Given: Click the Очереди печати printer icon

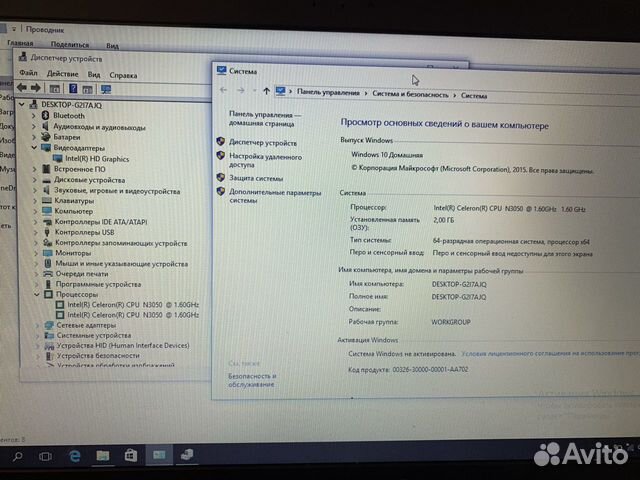Looking at the screenshot, I should (48, 274).
